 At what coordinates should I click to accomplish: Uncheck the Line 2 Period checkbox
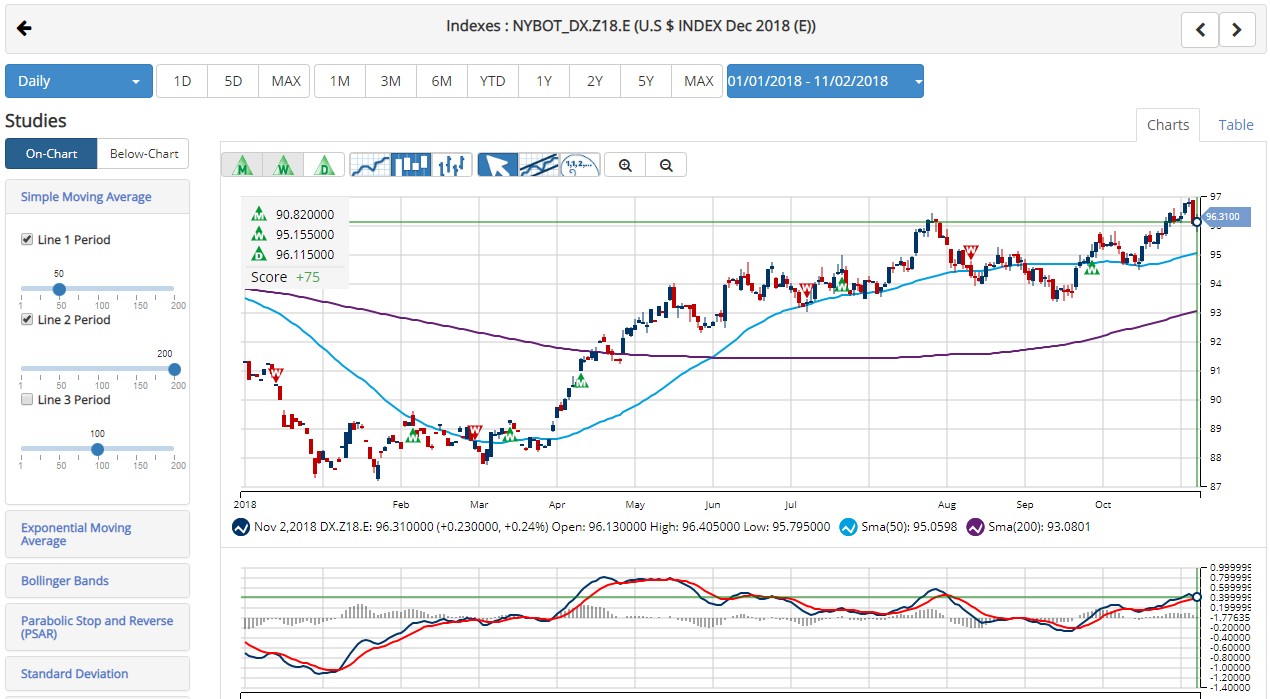26,319
